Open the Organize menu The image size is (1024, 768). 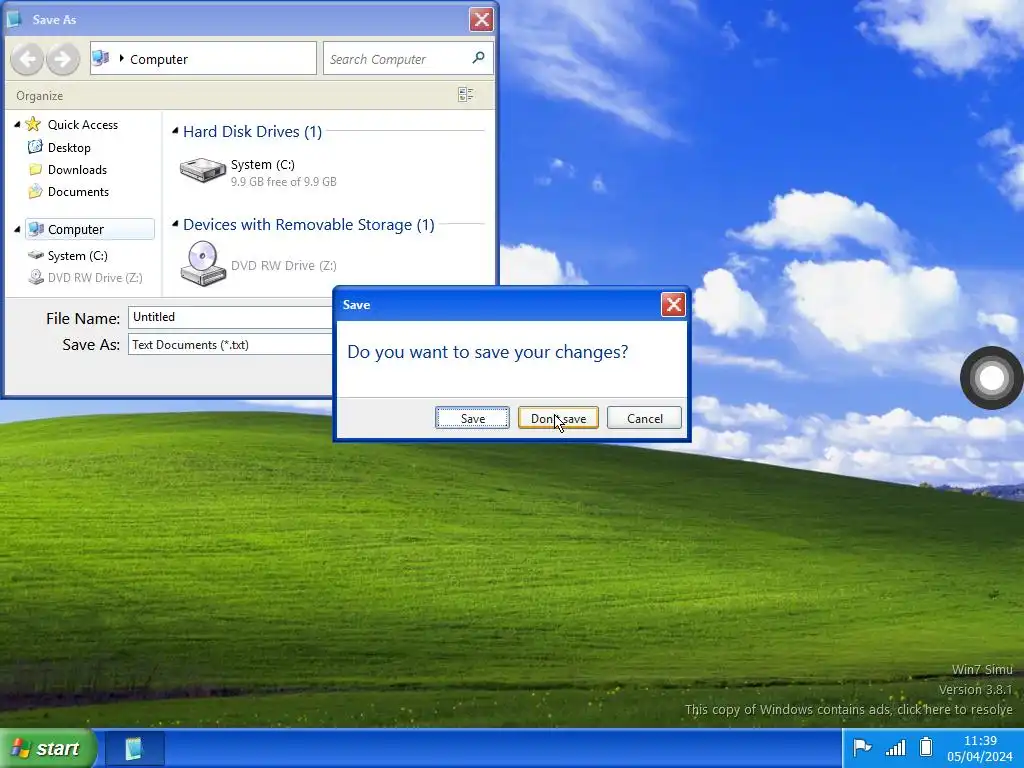40,96
